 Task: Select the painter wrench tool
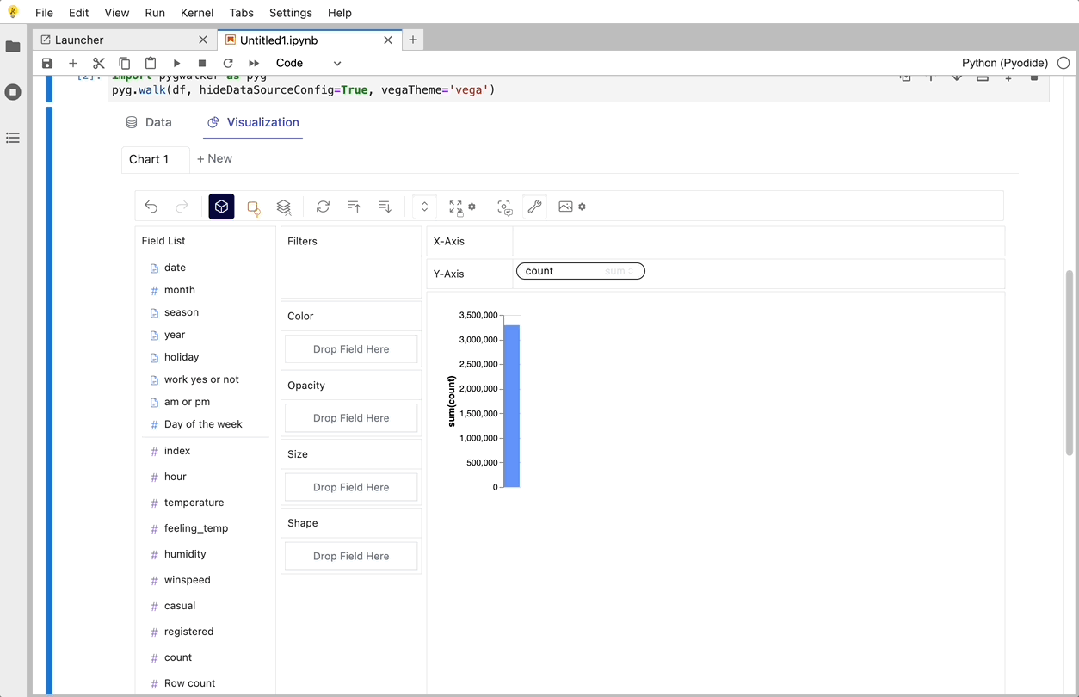click(533, 206)
